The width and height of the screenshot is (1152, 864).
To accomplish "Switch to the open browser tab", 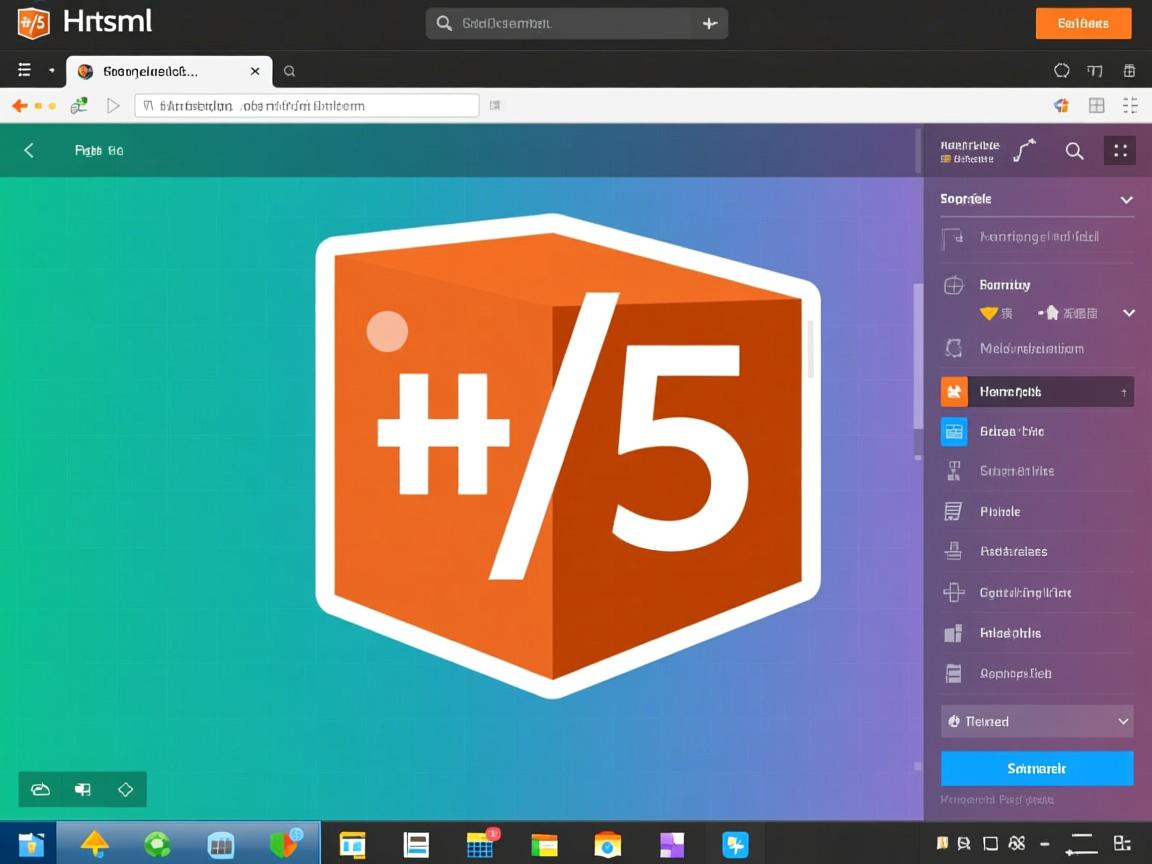I will [160, 71].
